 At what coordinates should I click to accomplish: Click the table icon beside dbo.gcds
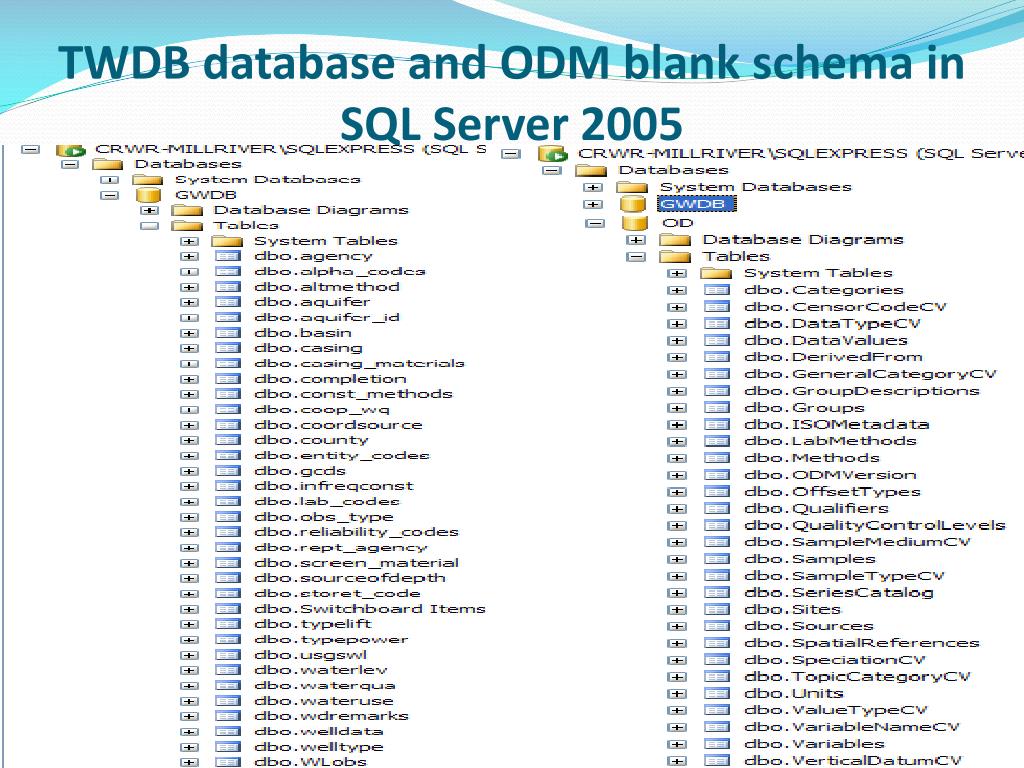(228, 471)
